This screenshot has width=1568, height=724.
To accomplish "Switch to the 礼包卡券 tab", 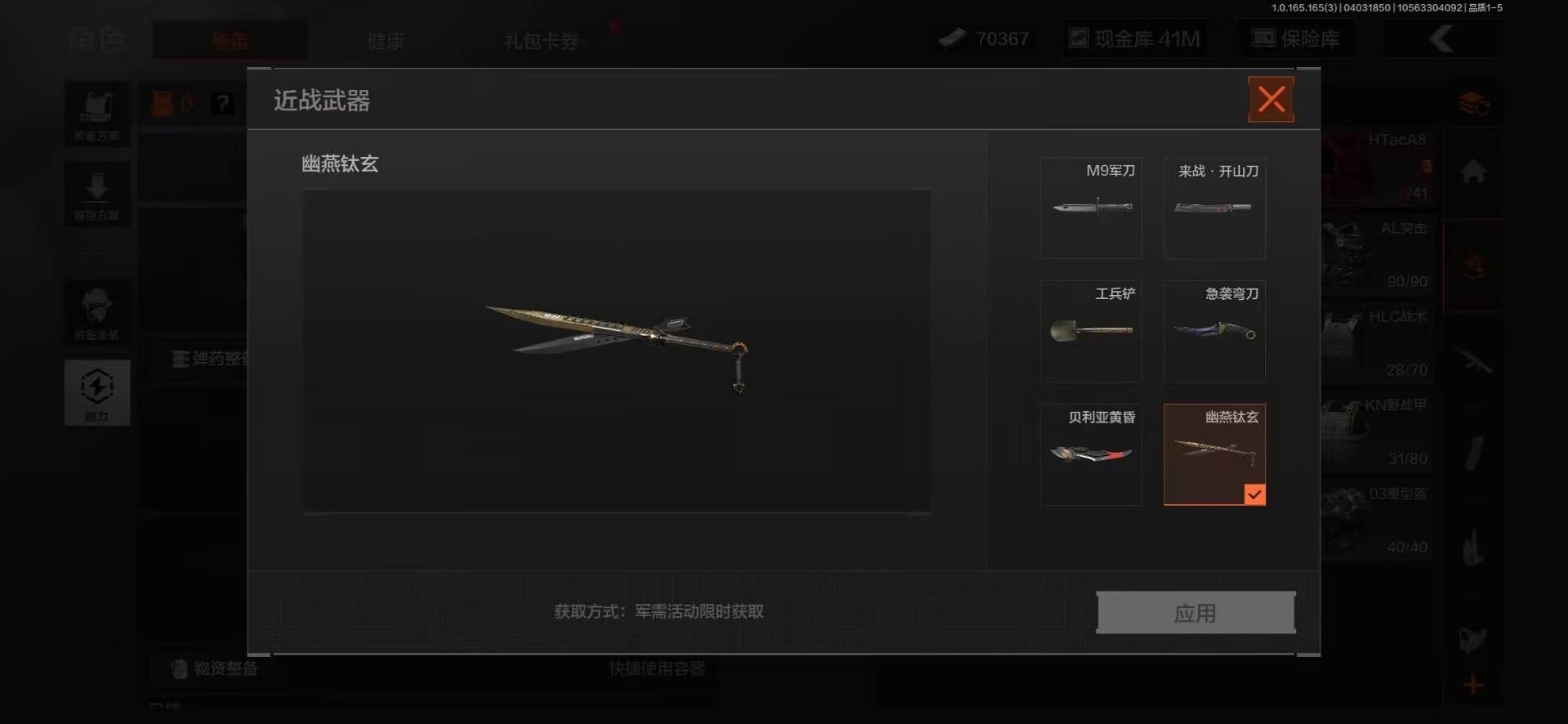I will pos(541,40).
